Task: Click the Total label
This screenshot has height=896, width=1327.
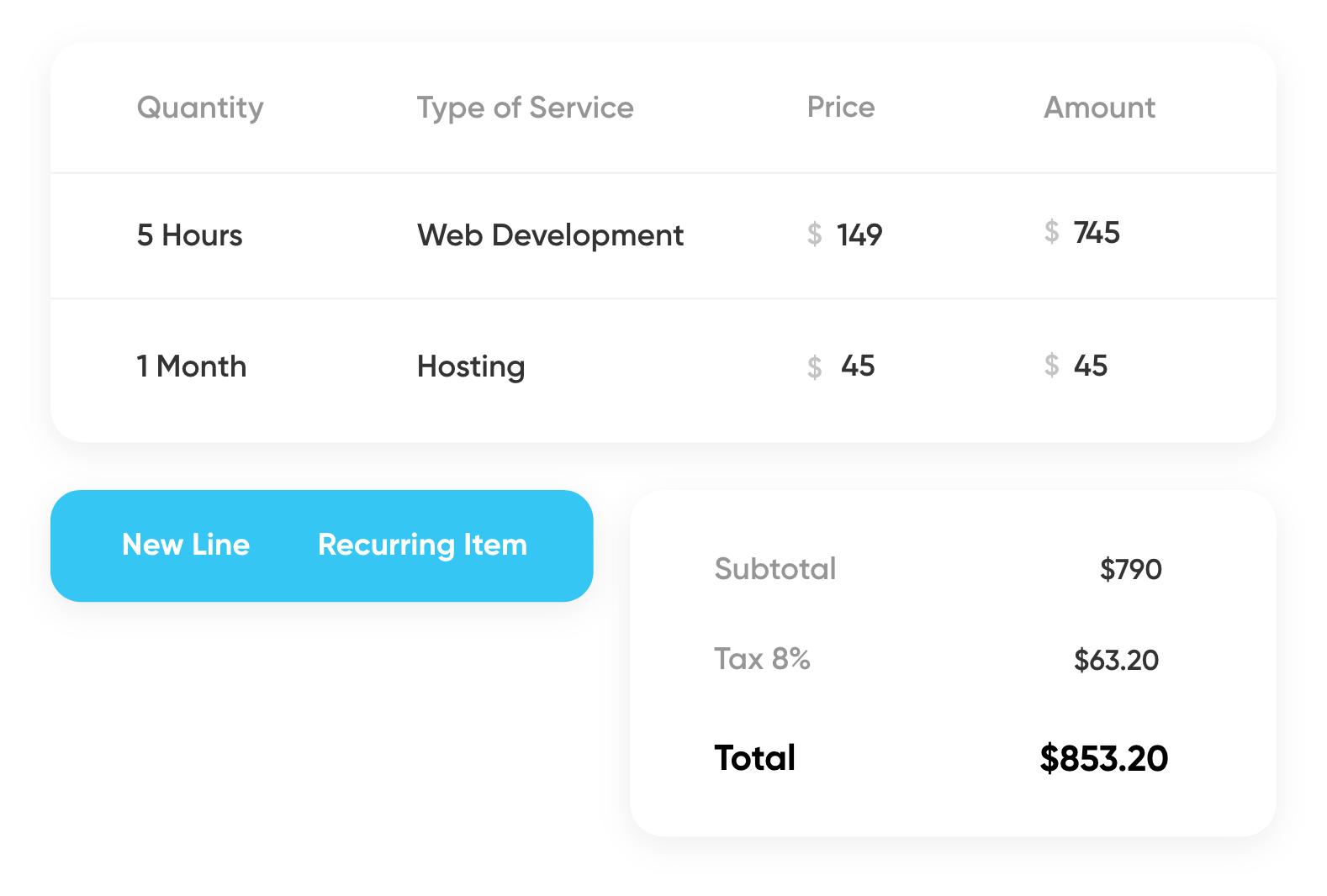Action: pos(755,757)
